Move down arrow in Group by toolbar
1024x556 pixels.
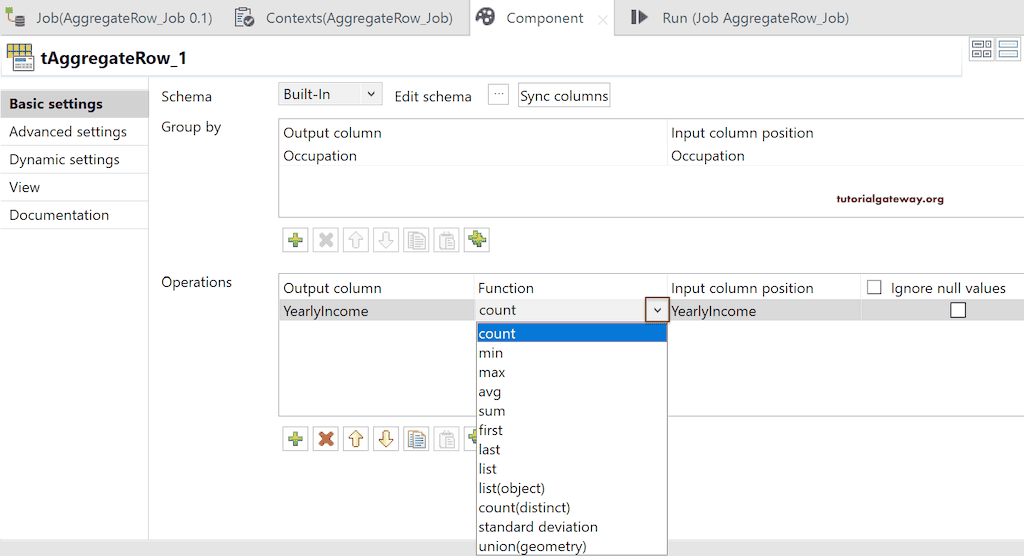pos(386,240)
